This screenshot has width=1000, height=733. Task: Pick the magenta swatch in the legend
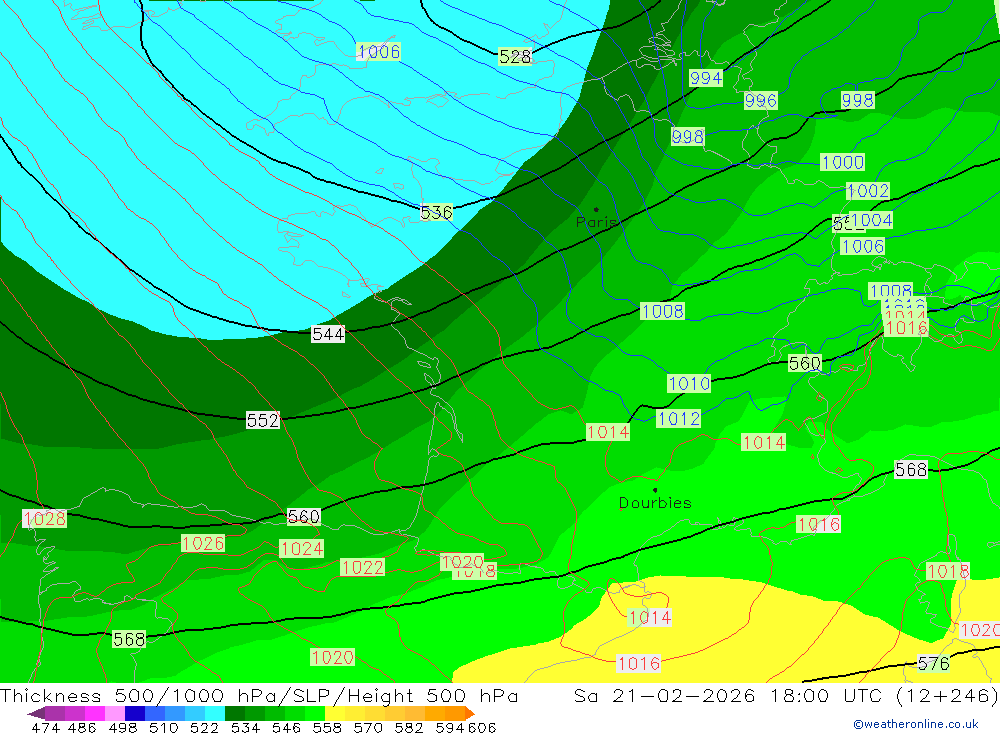coord(95,713)
